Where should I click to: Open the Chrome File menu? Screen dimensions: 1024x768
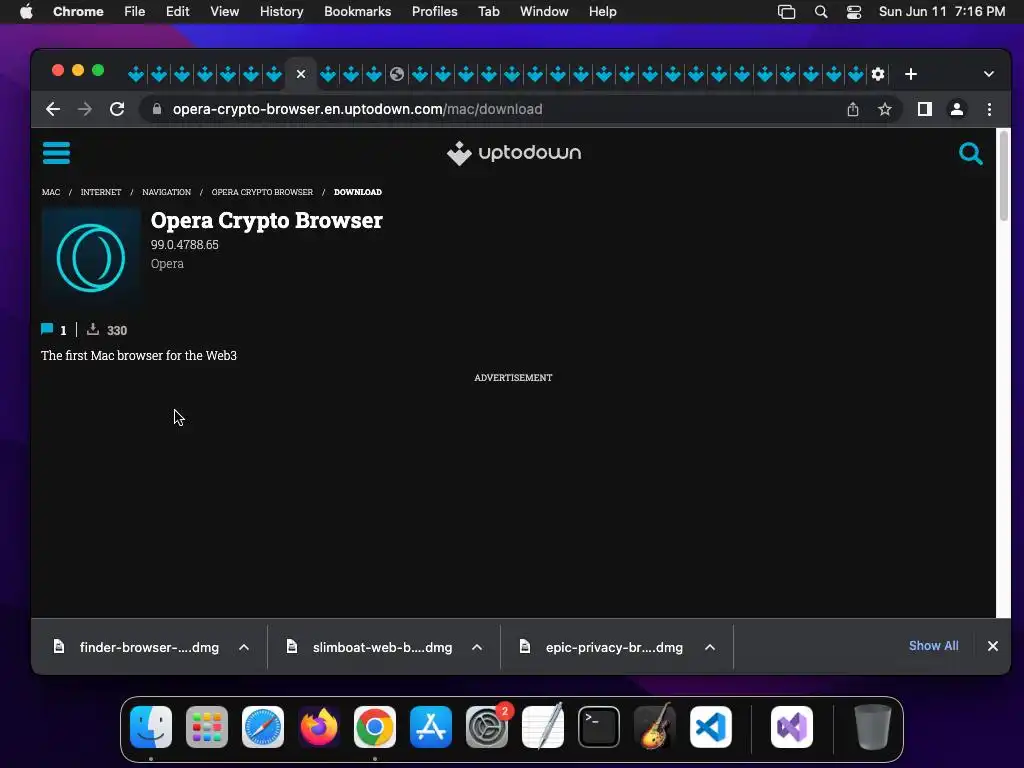coord(135,12)
